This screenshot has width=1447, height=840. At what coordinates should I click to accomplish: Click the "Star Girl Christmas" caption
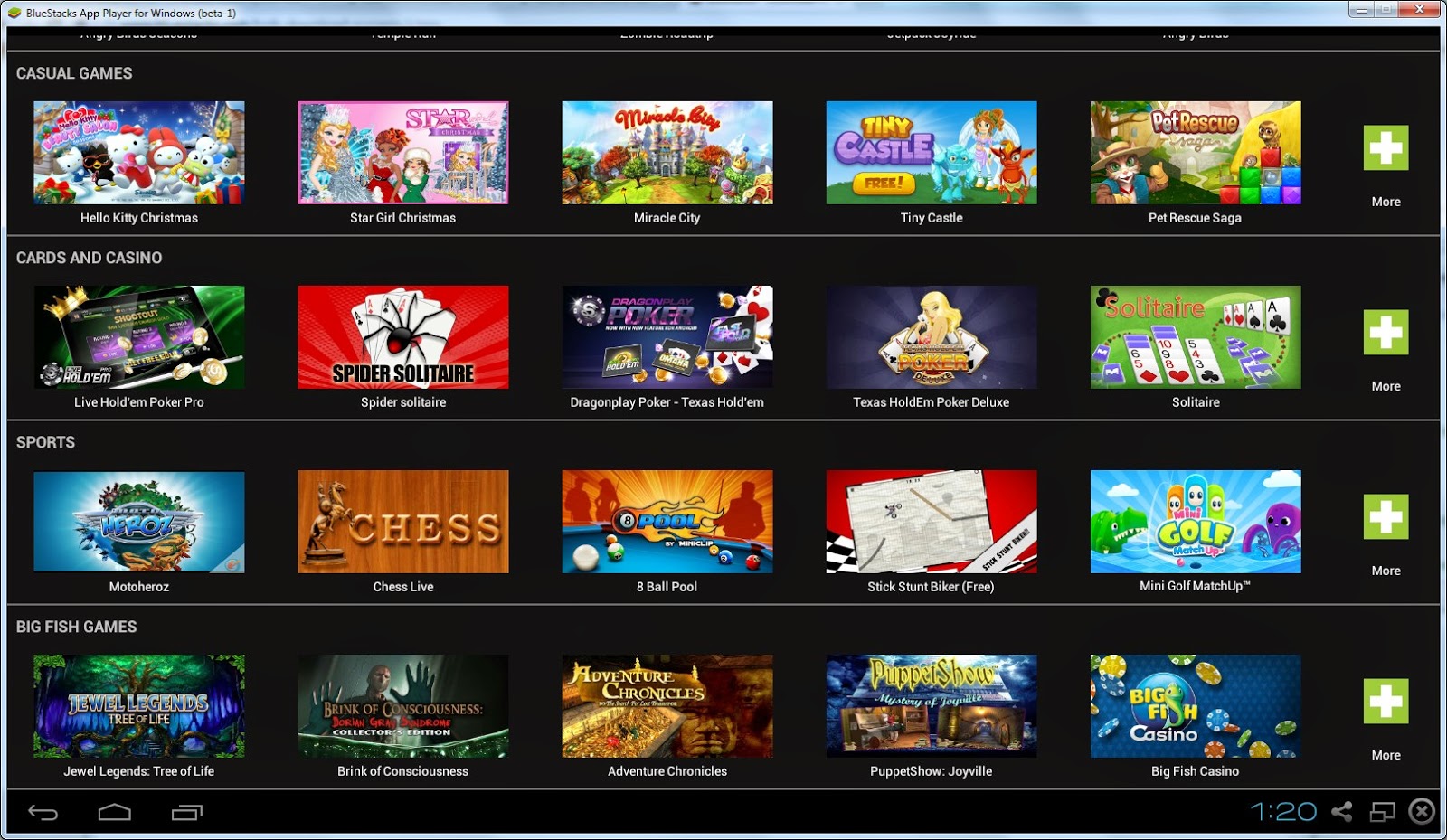(403, 218)
